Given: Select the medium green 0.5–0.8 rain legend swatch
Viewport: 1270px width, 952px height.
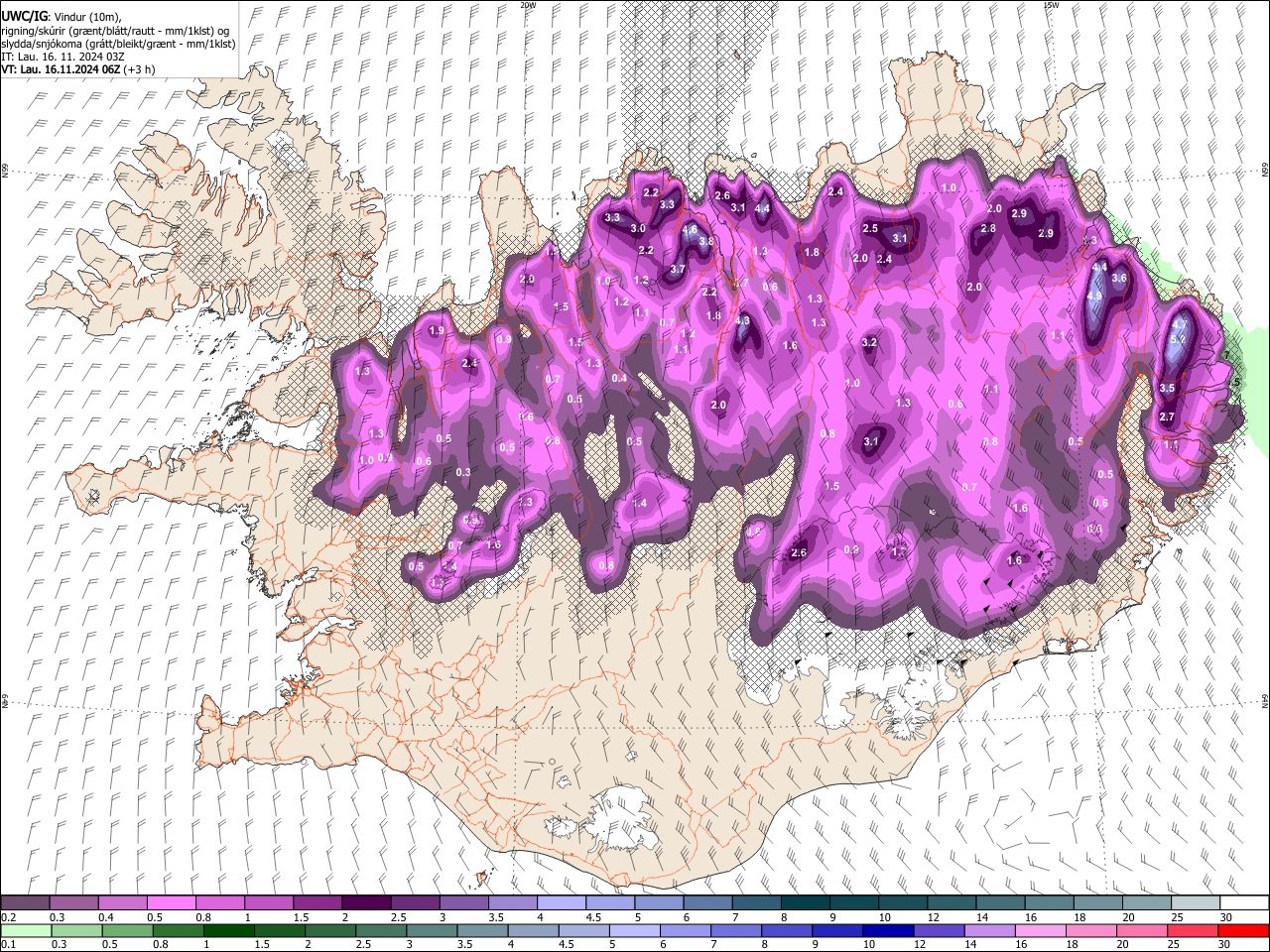Looking at the screenshot, I should (128, 930).
